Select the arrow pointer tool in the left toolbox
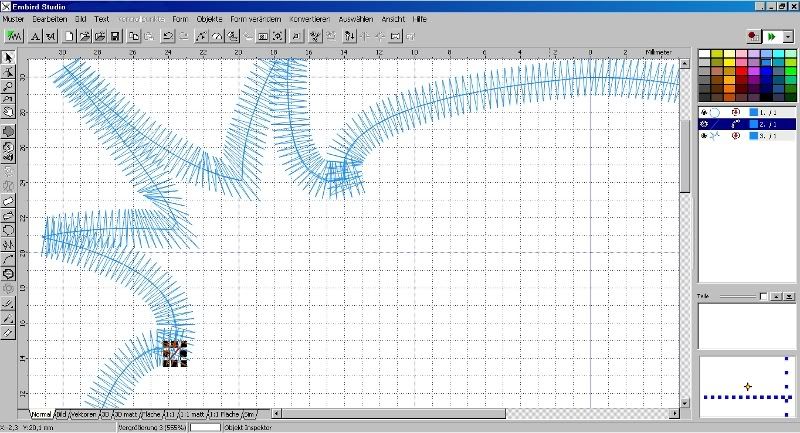Image resolution: width=800 pixels, height=433 pixels. (8, 58)
